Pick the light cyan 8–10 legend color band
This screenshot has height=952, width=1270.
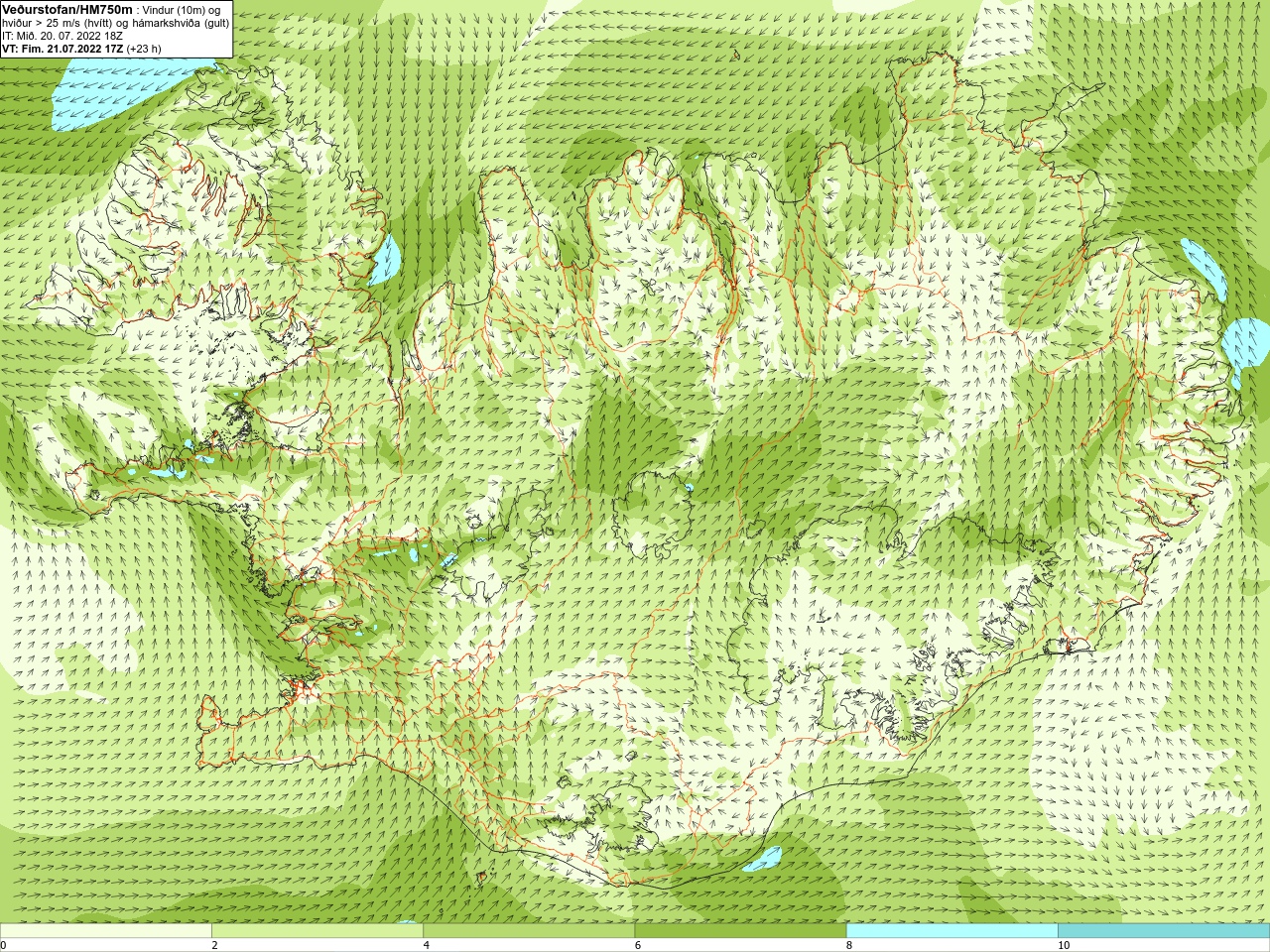pos(952,931)
